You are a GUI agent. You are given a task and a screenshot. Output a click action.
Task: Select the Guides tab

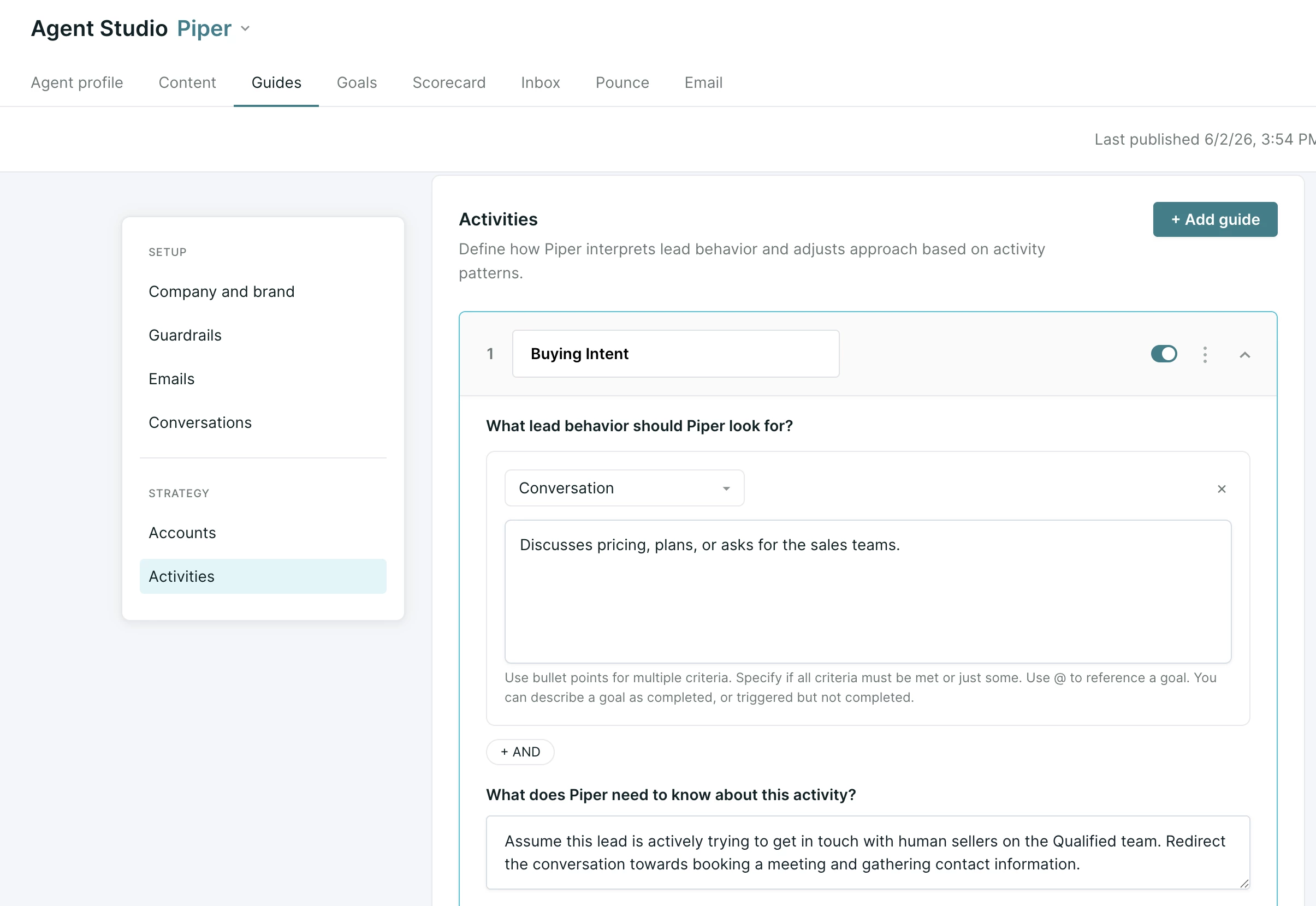point(276,82)
